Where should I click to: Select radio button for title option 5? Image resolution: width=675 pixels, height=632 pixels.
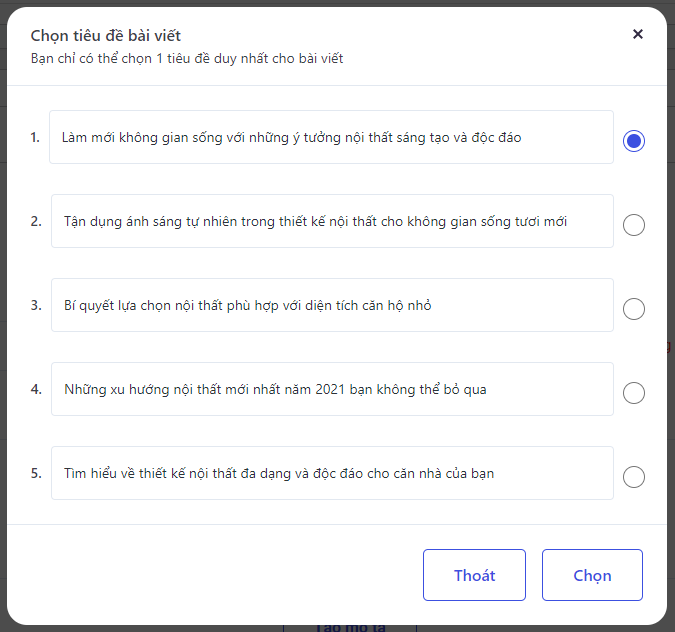pos(634,477)
